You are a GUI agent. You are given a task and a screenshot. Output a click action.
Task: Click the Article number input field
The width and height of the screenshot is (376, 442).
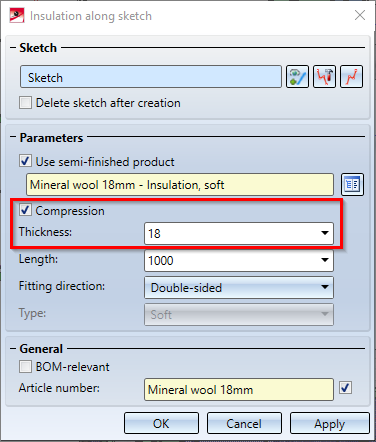pyautogui.click(x=239, y=389)
